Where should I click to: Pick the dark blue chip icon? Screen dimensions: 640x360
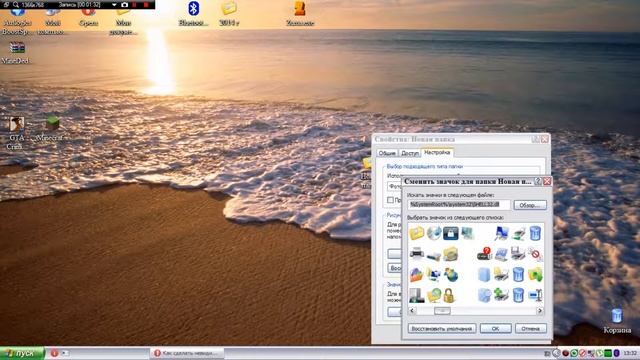coord(451,233)
